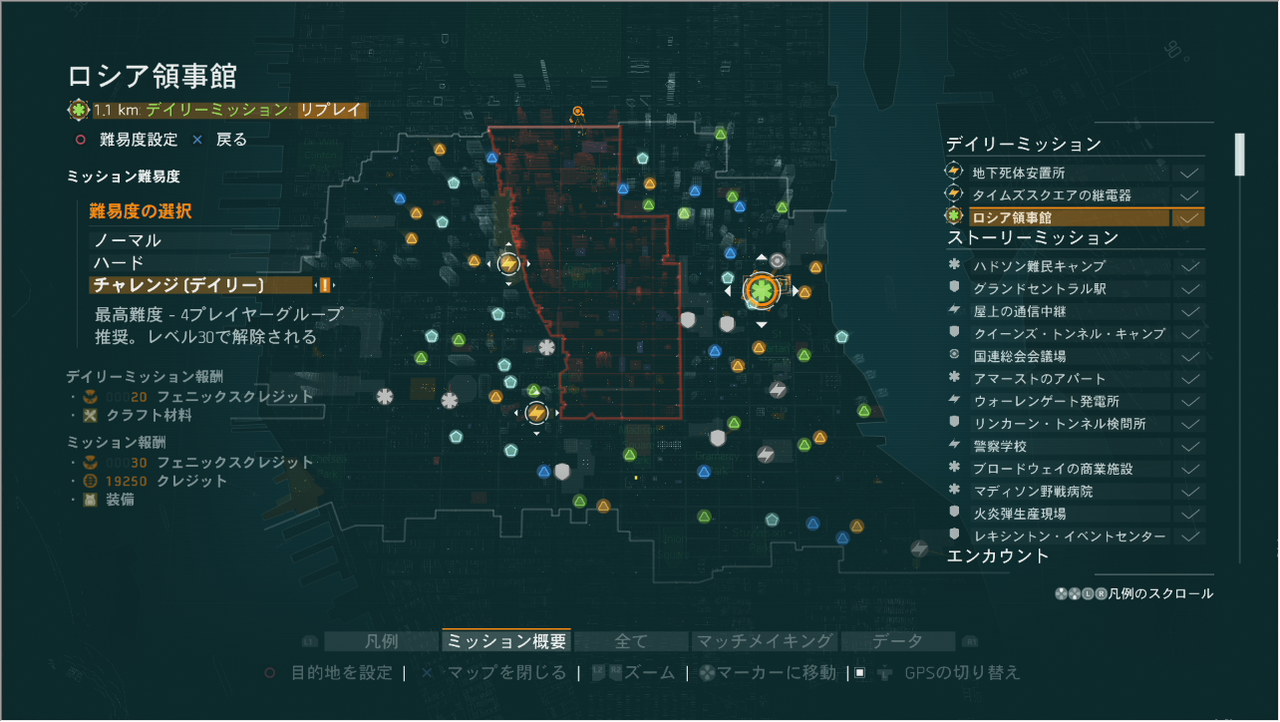The height and width of the screenshot is (722, 1280).
Task: Toggle the checkmark for 警察学校
Action: pos(1189,446)
